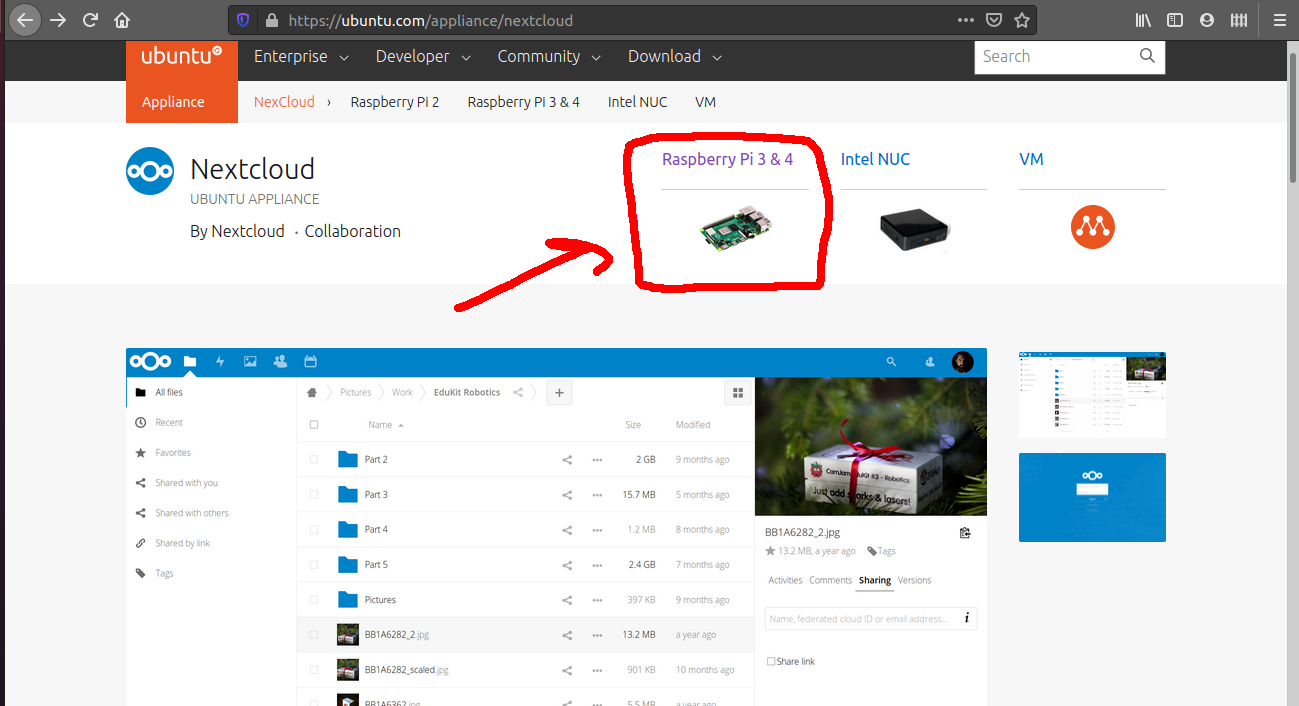Save the page to Pocket

pos(994,20)
